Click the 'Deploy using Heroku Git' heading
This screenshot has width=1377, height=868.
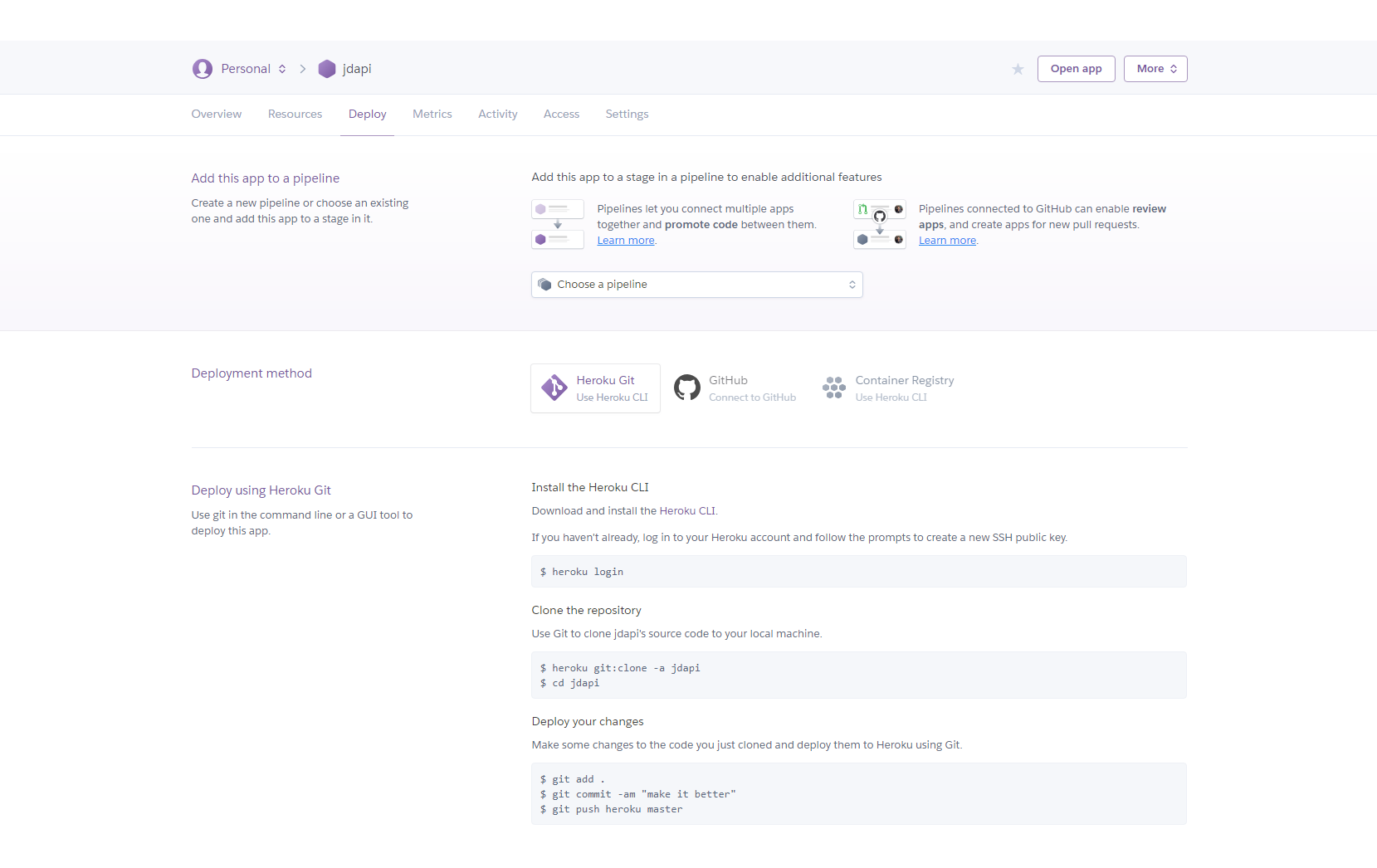point(261,490)
